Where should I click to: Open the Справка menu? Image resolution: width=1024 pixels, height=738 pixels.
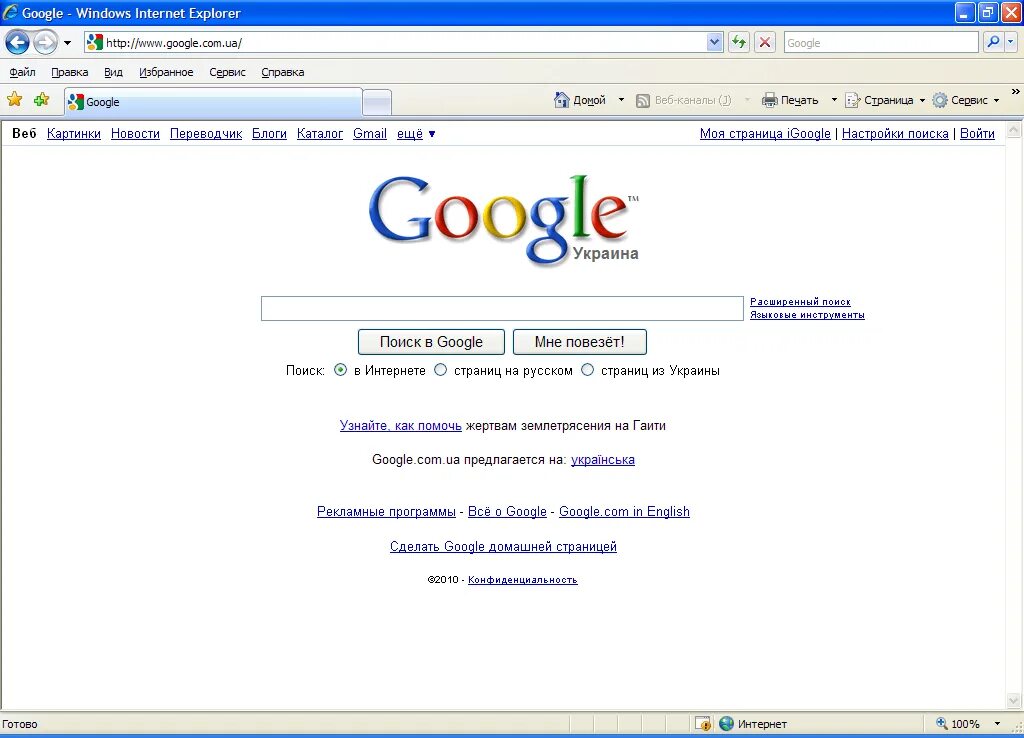coord(283,72)
